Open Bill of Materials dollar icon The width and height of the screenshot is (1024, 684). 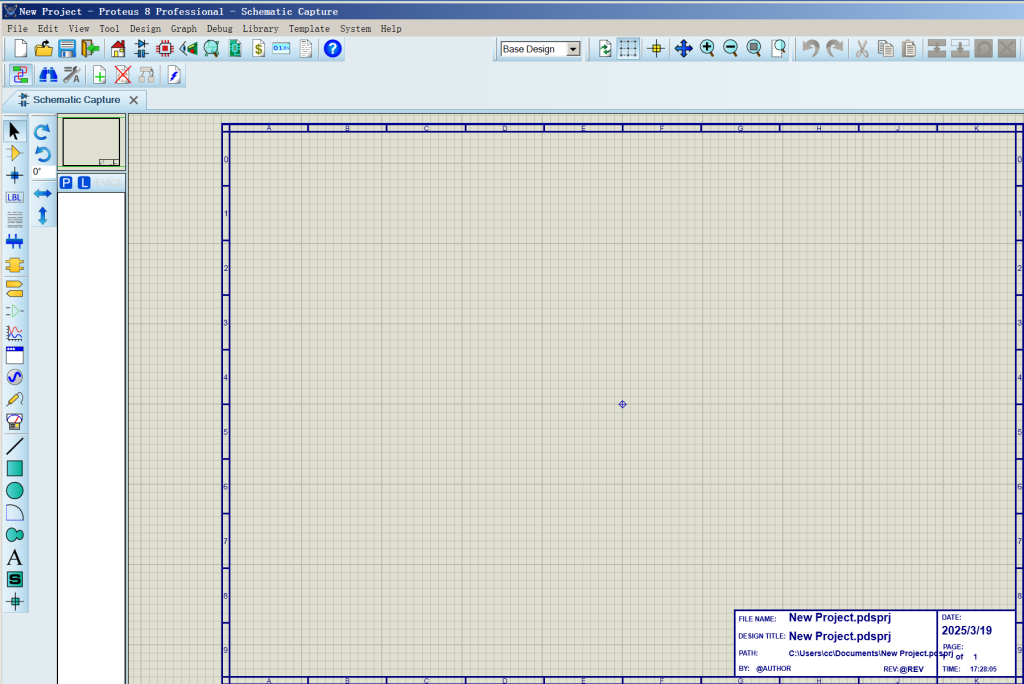[x=259, y=48]
